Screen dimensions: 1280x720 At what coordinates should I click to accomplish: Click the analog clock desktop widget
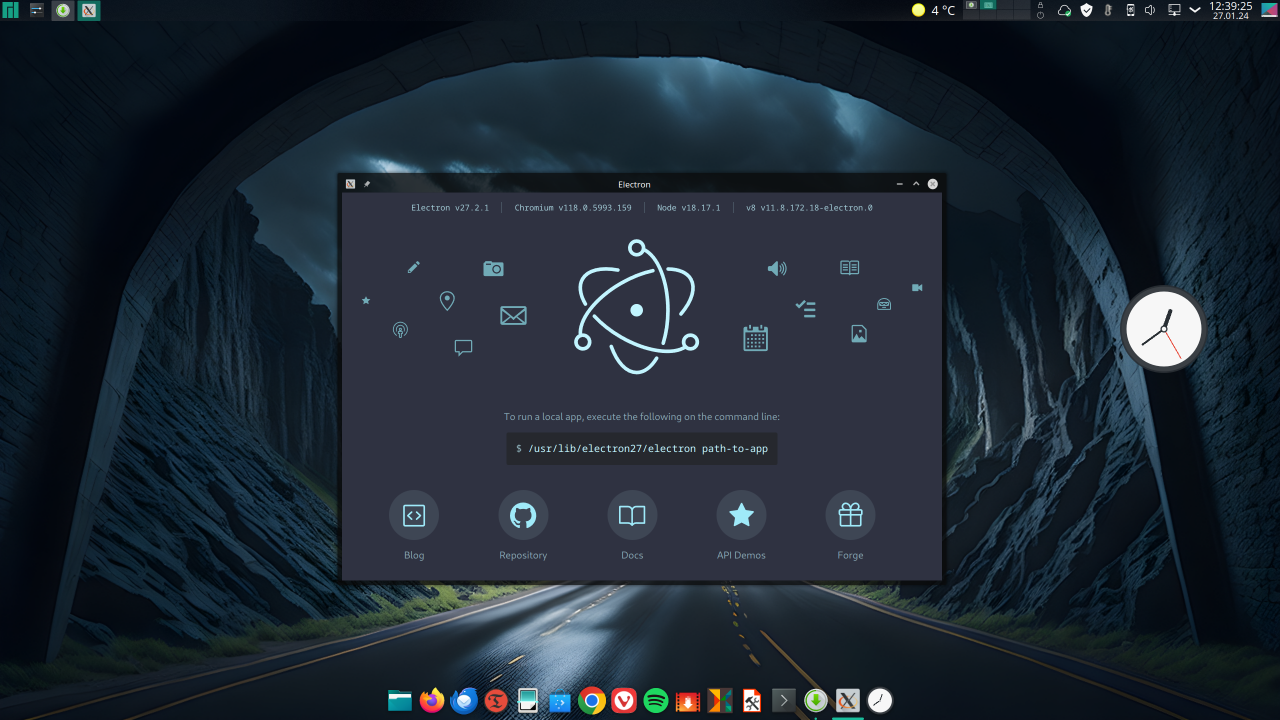1163,329
